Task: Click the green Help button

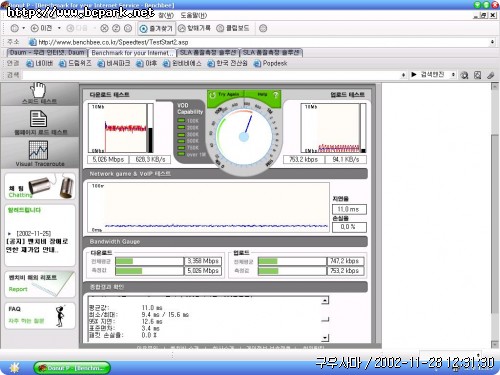Action: (x=263, y=95)
